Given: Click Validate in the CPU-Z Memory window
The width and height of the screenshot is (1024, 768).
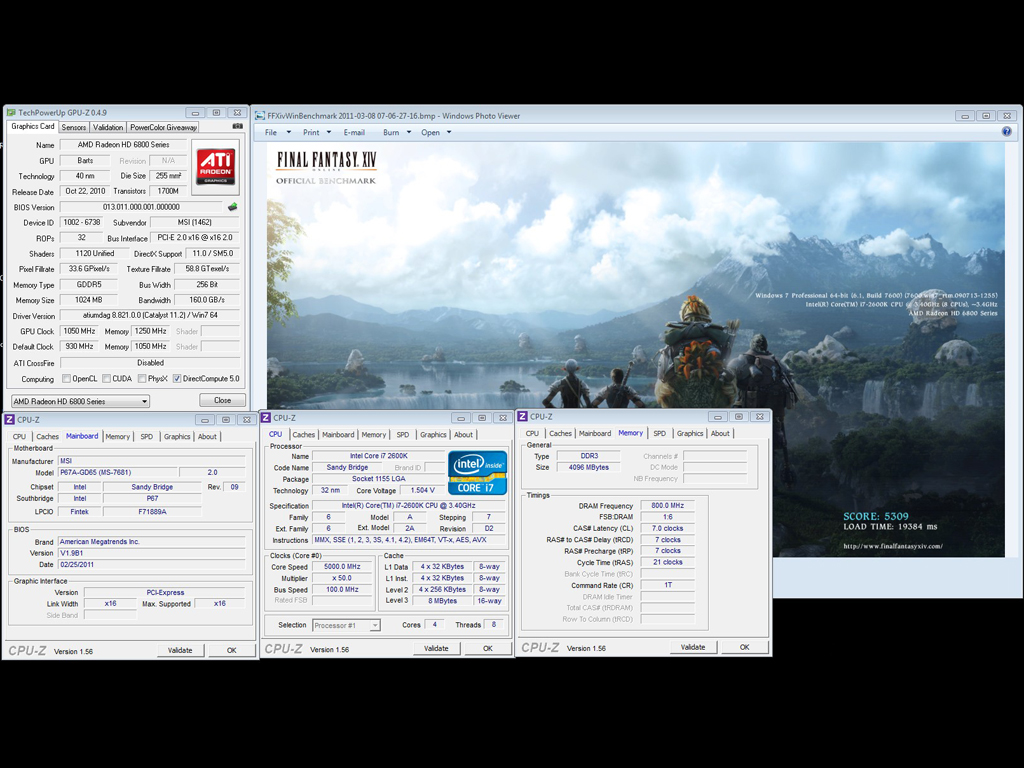Looking at the screenshot, I should 693,647.
